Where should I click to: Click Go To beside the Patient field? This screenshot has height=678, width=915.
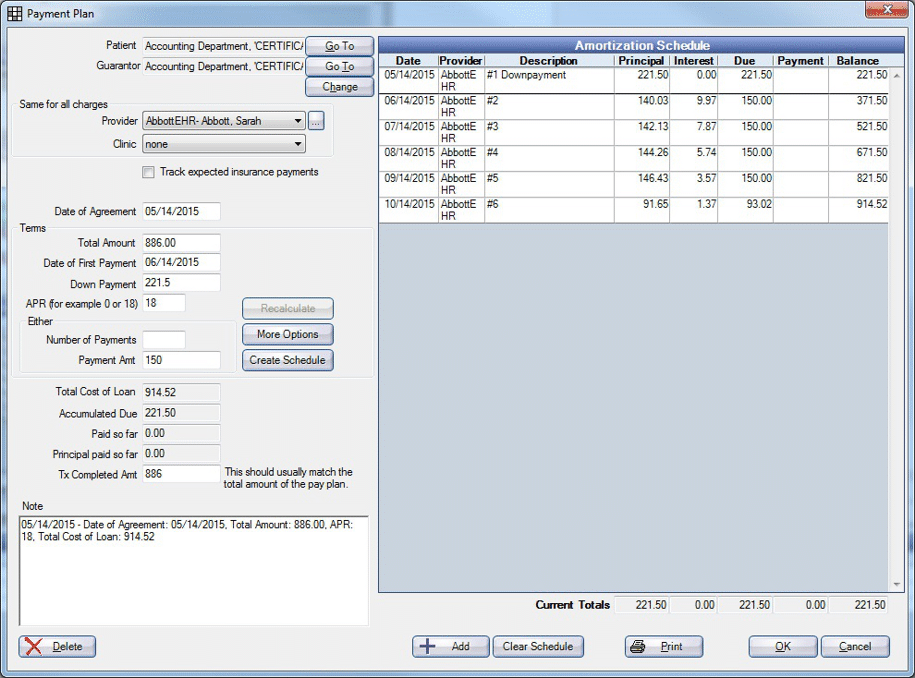coord(339,46)
